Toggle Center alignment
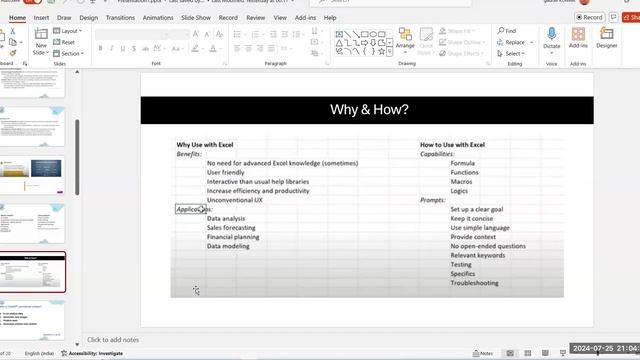Image resolution: width=640 pixels, height=360 pixels. tap(248, 49)
